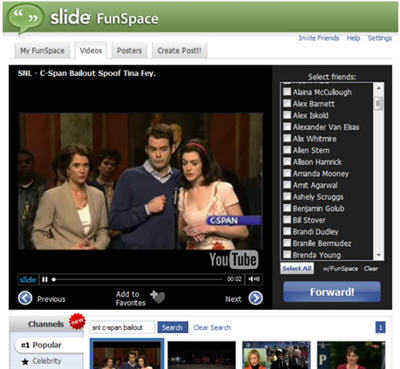This screenshot has height=369, width=400.
Task: Click the video search input field
Action: [122, 327]
